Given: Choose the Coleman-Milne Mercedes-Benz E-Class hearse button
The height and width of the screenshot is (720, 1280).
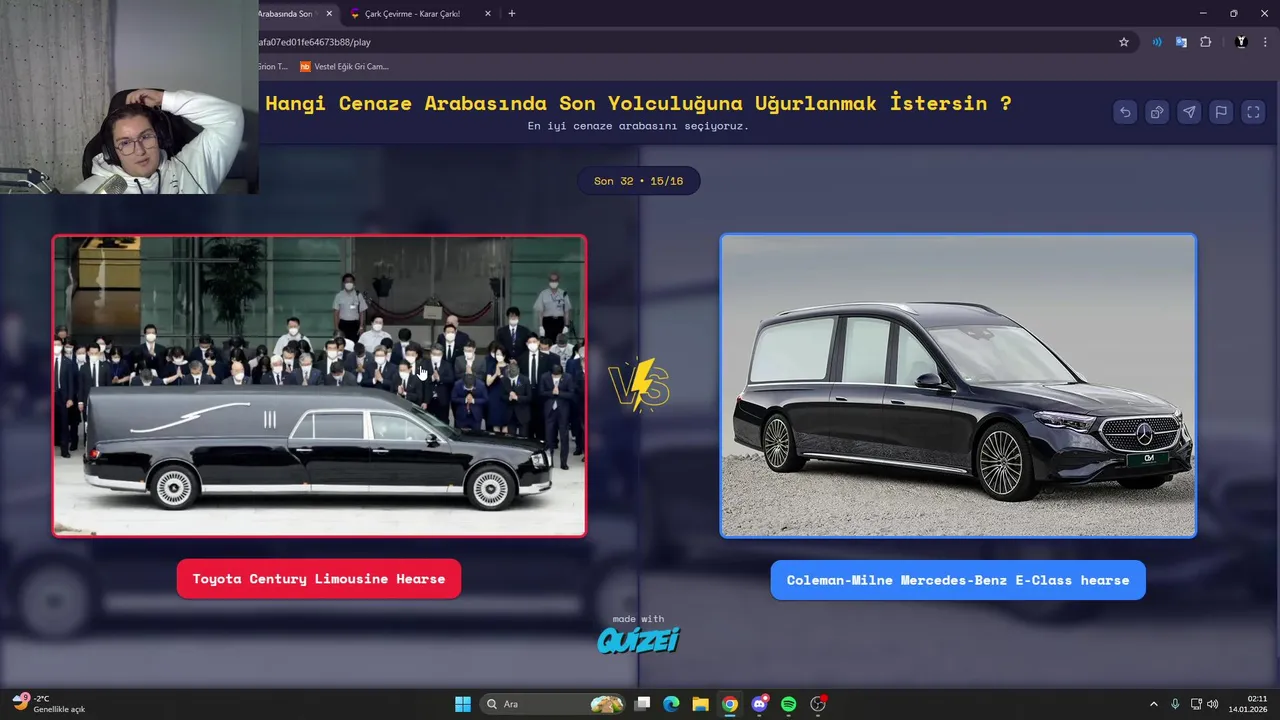Looking at the screenshot, I should (x=958, y=580).
